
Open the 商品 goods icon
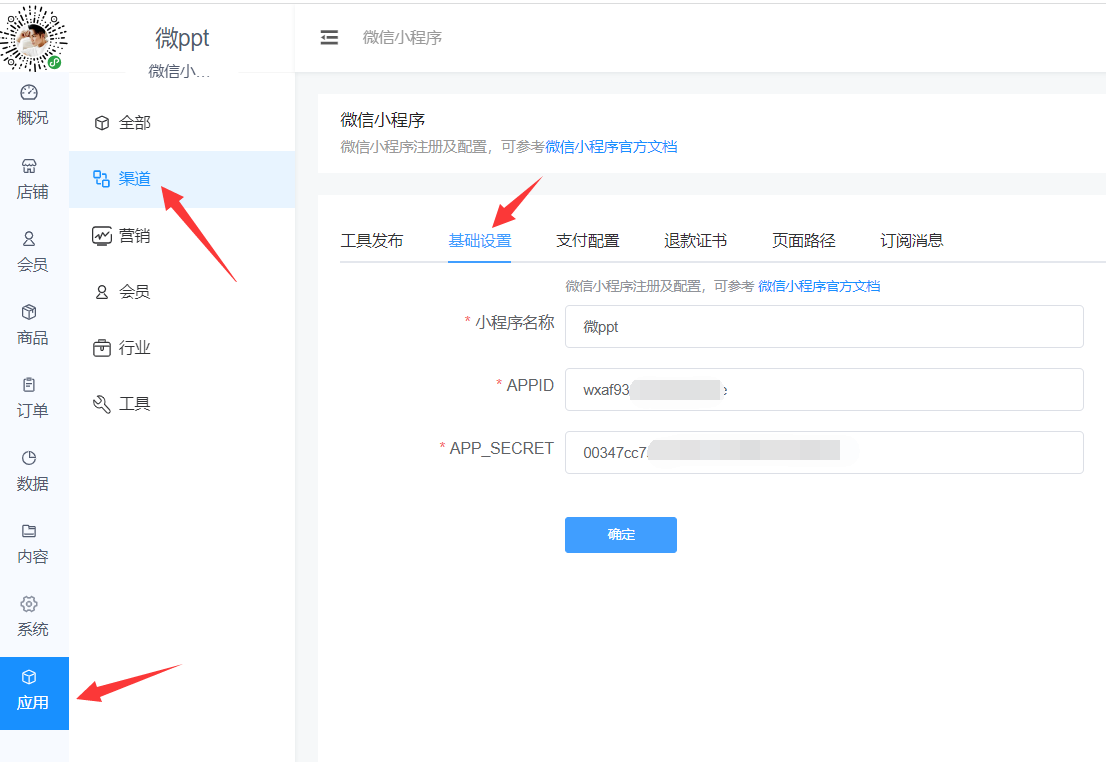(x=29, y=312)
